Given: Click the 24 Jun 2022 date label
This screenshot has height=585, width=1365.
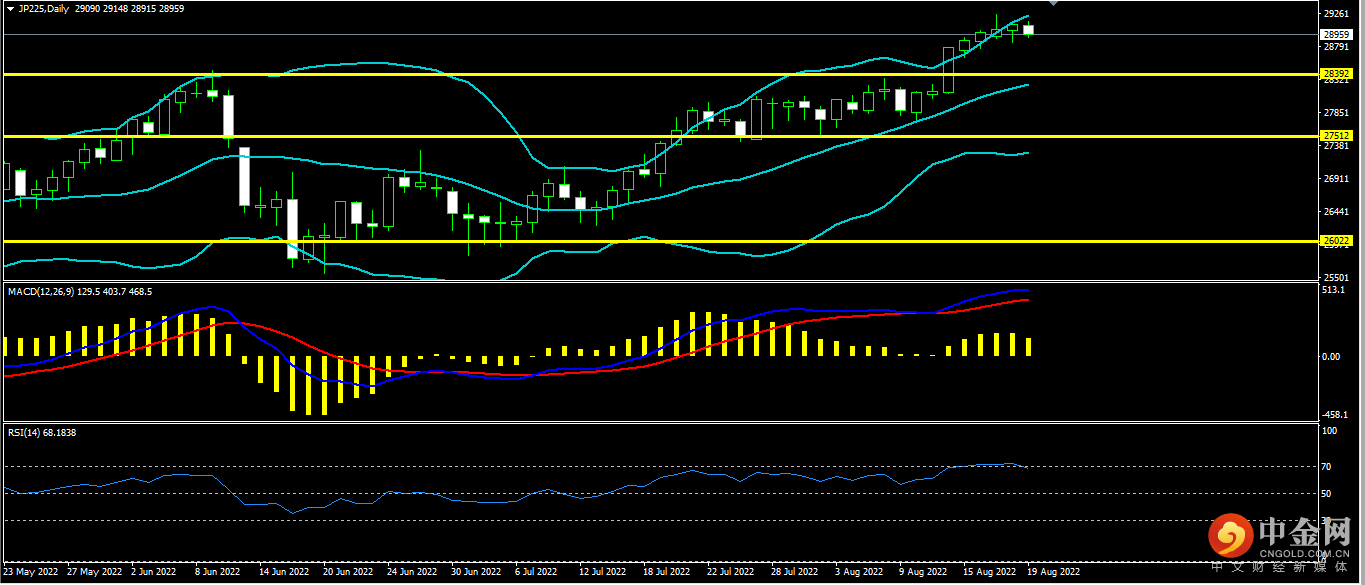Looking at the screenshot, I should 412,573.
